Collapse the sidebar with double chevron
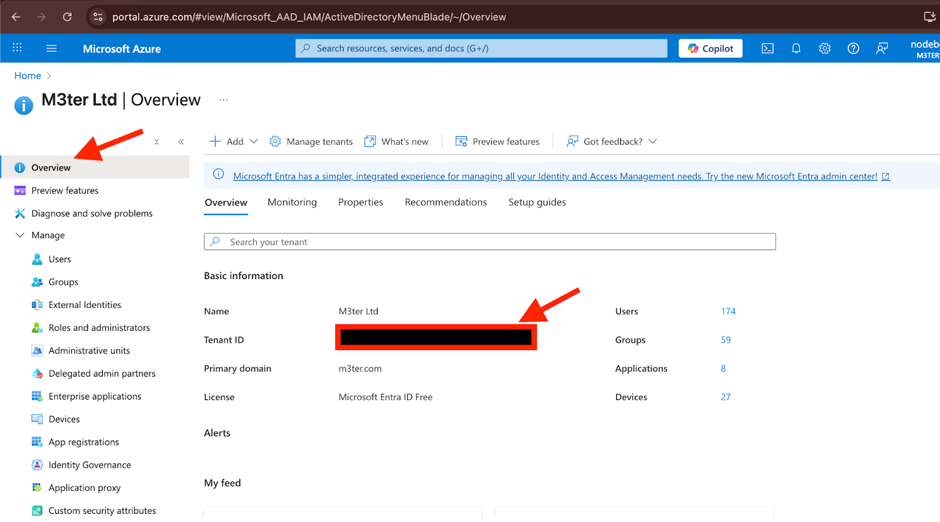 (x=181, y=142)
